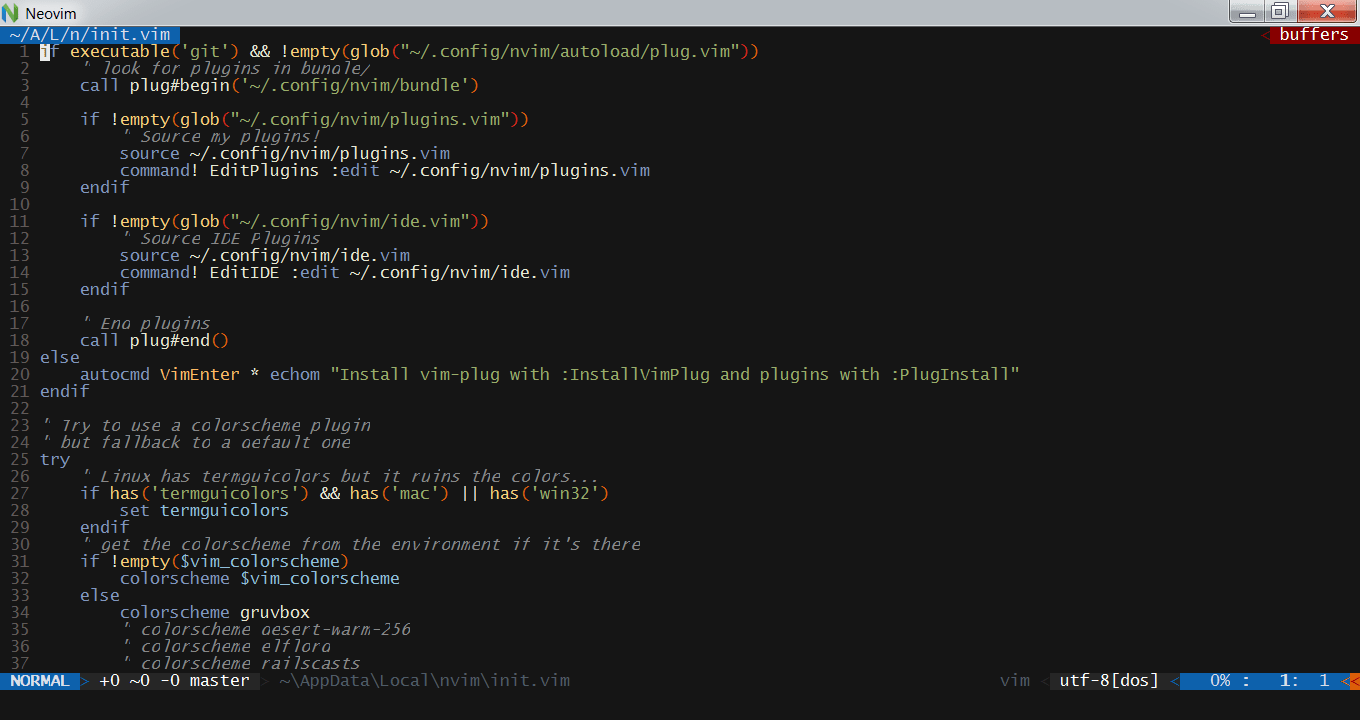Screen dimensions: 1360x720
Task: Click the $vim_colorscheme variable on line 32
Action: pos(320,578)
